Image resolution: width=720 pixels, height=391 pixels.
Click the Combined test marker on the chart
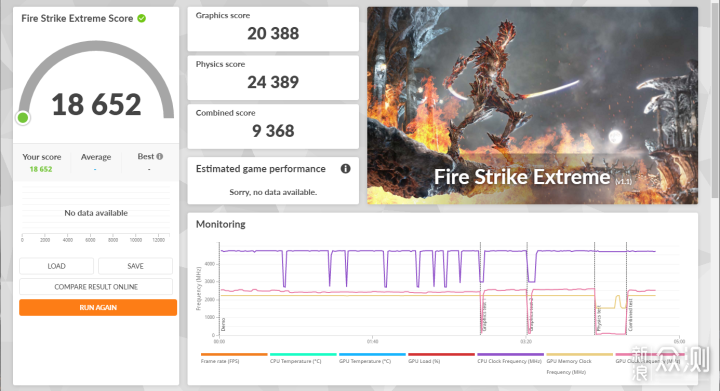(x=630, y=315)
